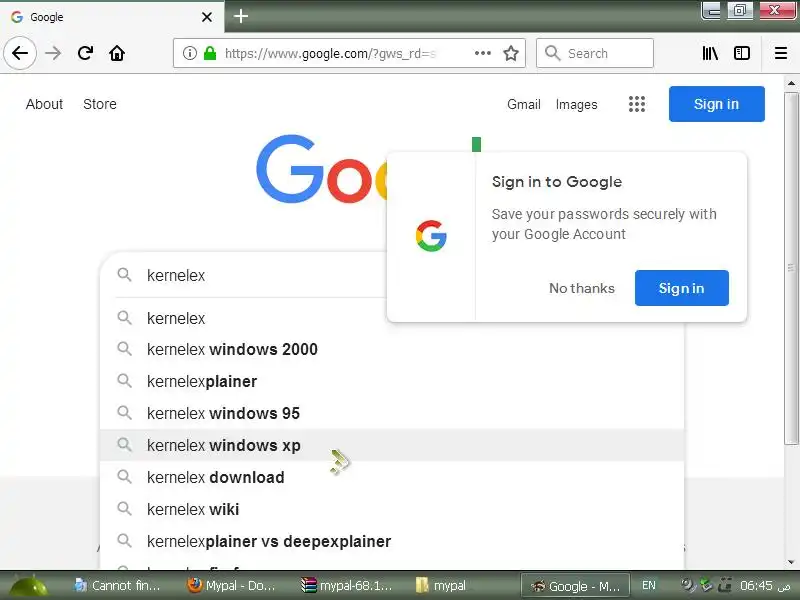Switch to 'Mypal - Do...' taskbar window
The height and width of the screenshot is (600, 800).
pos(232,586)
